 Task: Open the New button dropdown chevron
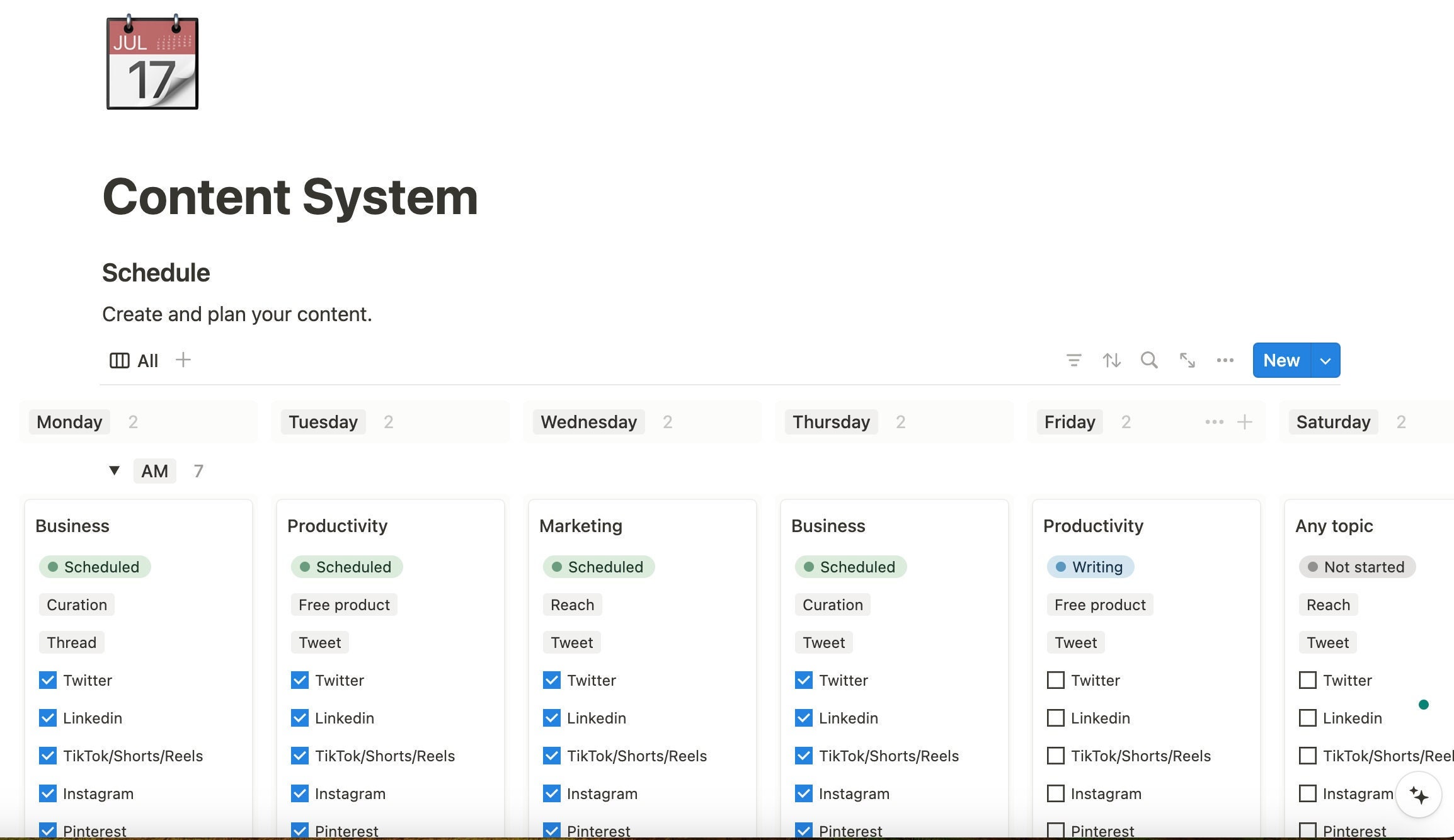coord(1325,360)
